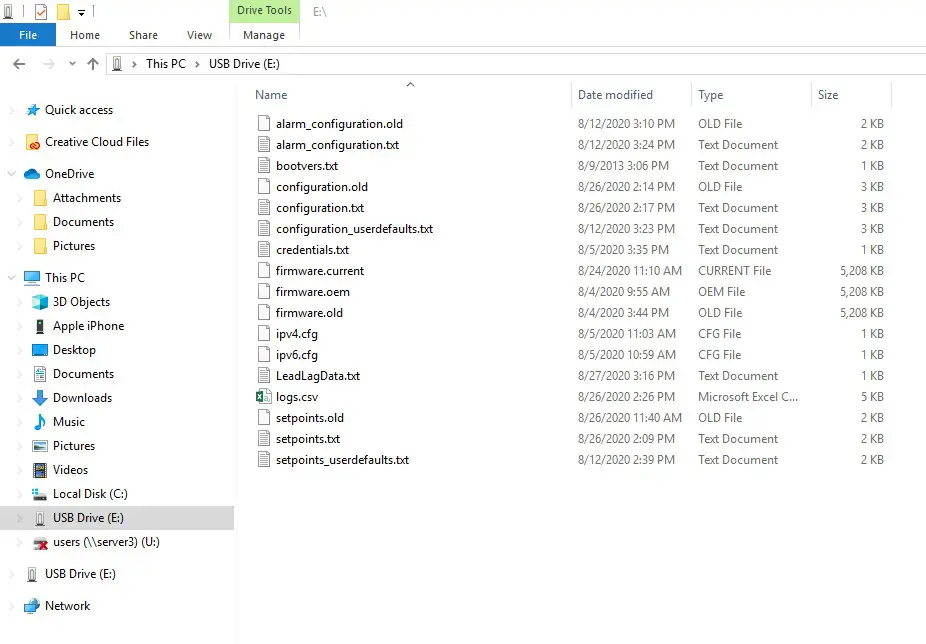Image resolution: width=926 pixels, height=644 pixels.
Task: Open the Manage tab under Drive Tools
Action: coord(263,34)
